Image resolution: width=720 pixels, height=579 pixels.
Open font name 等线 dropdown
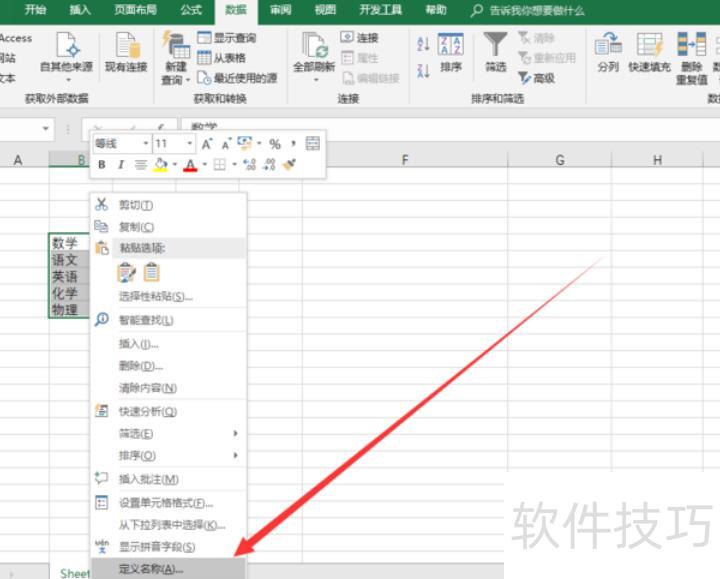tap(145, 144)
